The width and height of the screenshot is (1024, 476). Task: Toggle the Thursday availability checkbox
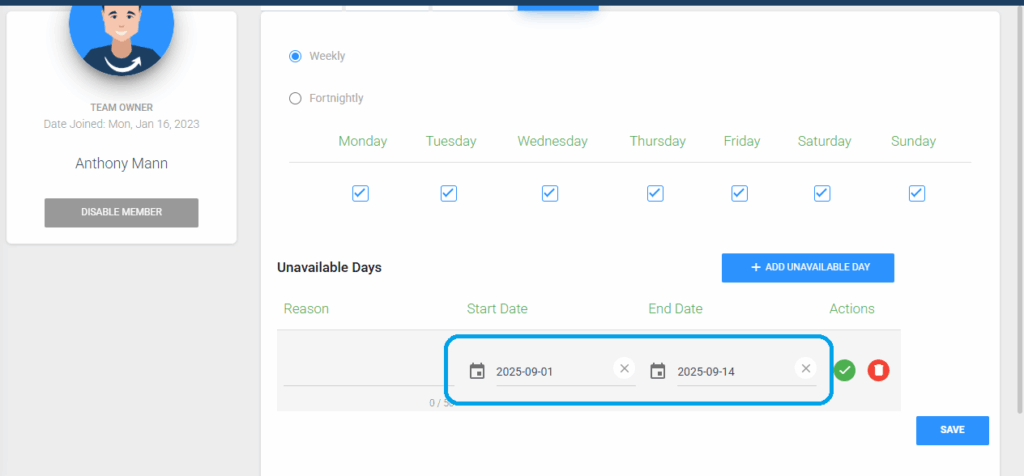(656, 193)
